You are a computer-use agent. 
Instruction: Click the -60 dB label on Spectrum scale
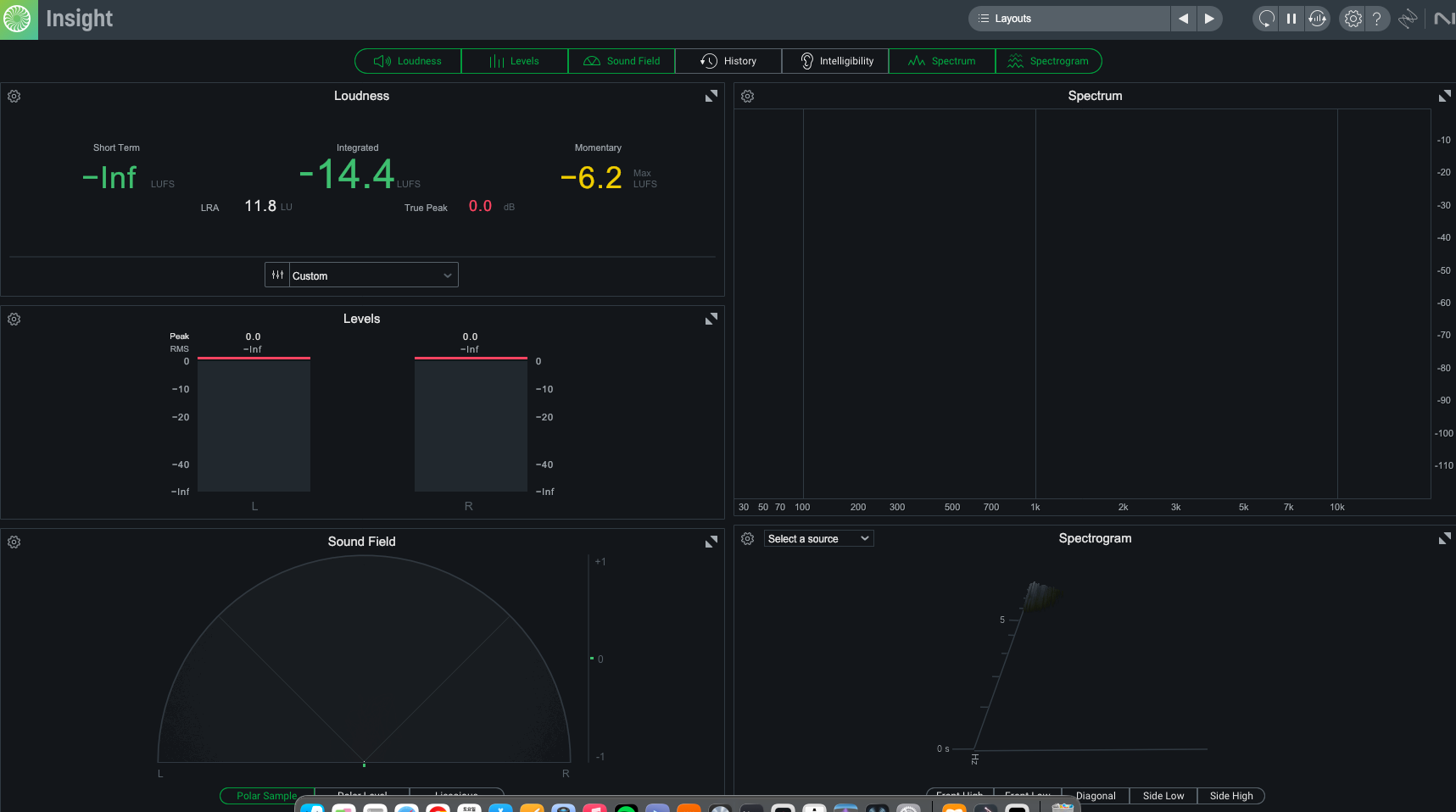pyautogui.click(x=1444, y=303)
